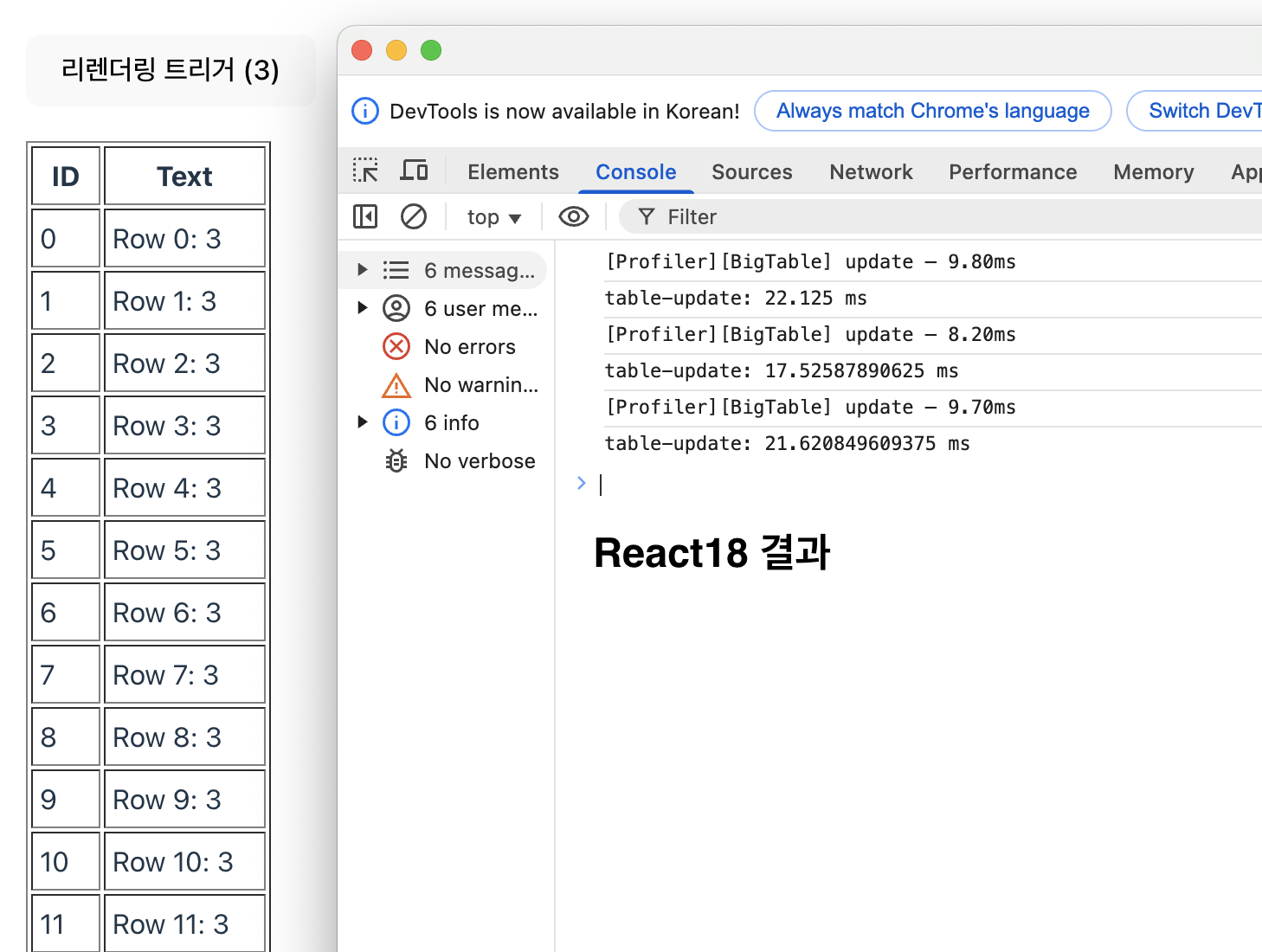Select the inspect element picker icon
Viewport: 1262px width, 952px height.
pos(365,170)
